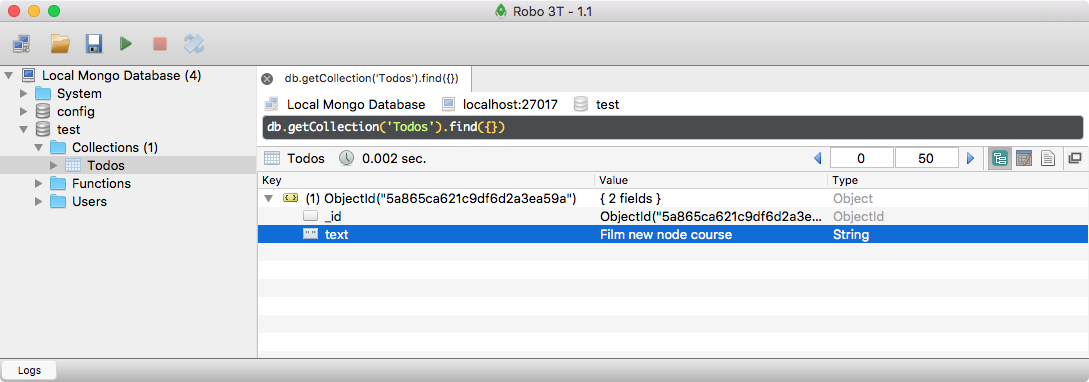Collapse the ObjectId document row
The width and height of the screenshot is (1089, 382).
click(x=268, y=199)
